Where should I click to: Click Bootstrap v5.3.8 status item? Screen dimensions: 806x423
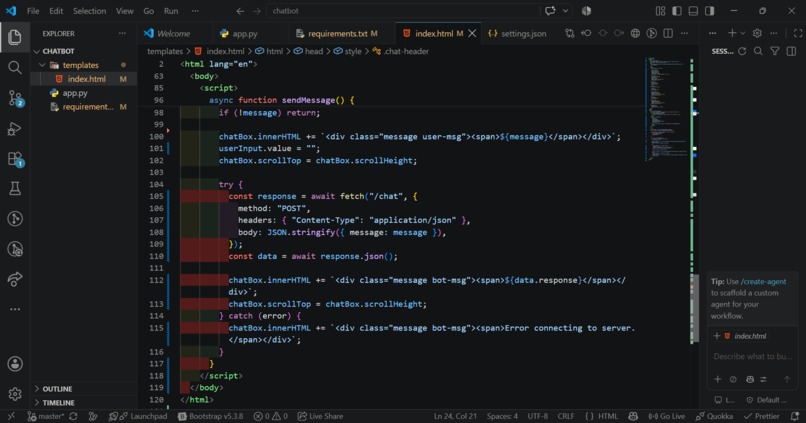210,416
